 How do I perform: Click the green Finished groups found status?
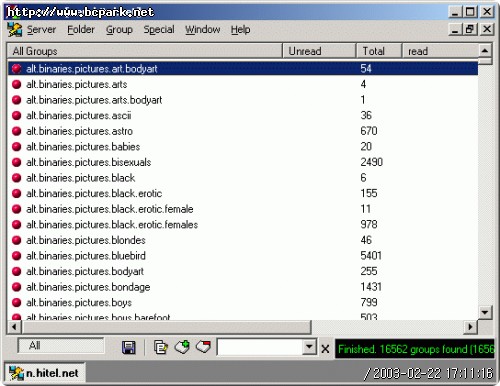coord(415,349)
